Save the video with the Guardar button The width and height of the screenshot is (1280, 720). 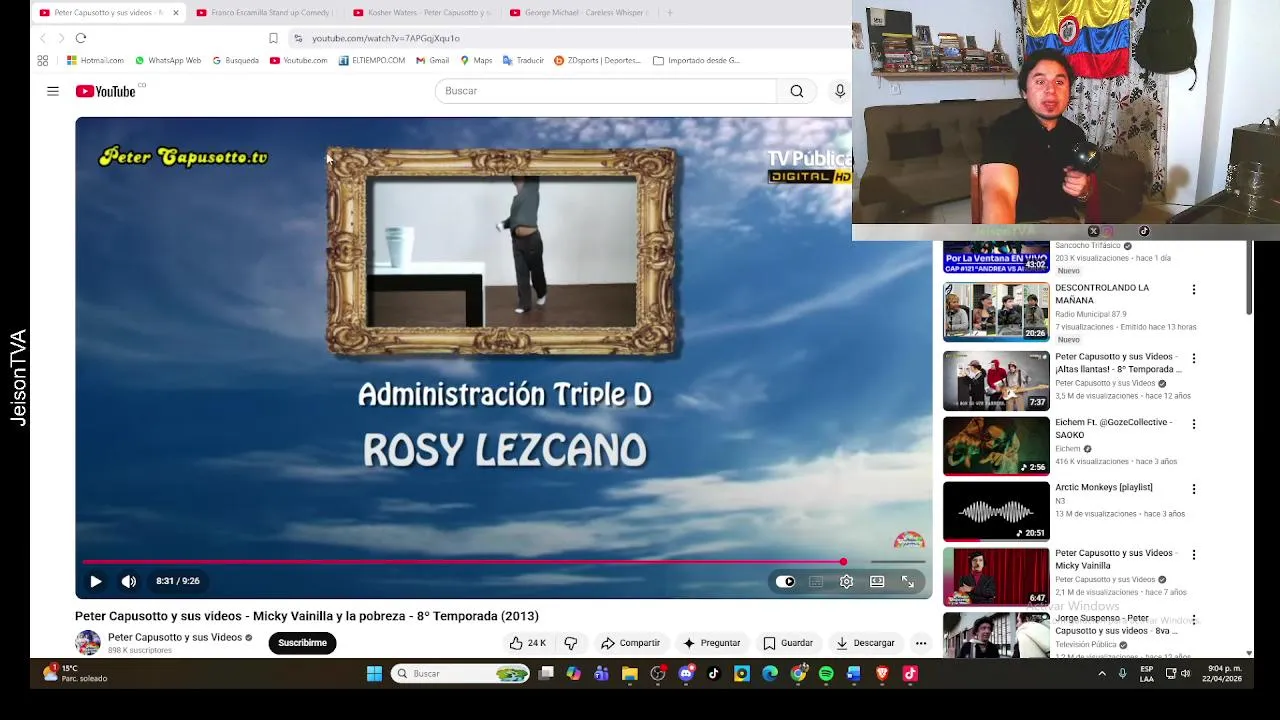pos(788,643)
